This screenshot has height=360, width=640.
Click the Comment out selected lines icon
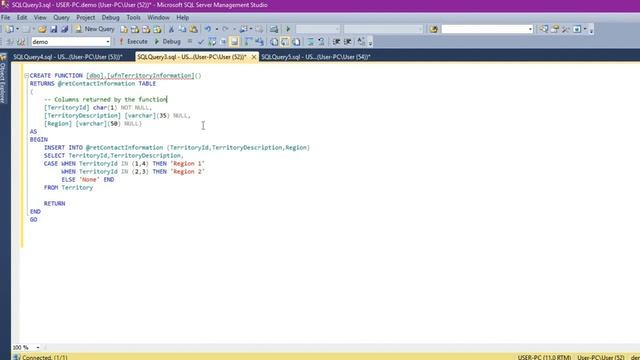pos(311,42)
